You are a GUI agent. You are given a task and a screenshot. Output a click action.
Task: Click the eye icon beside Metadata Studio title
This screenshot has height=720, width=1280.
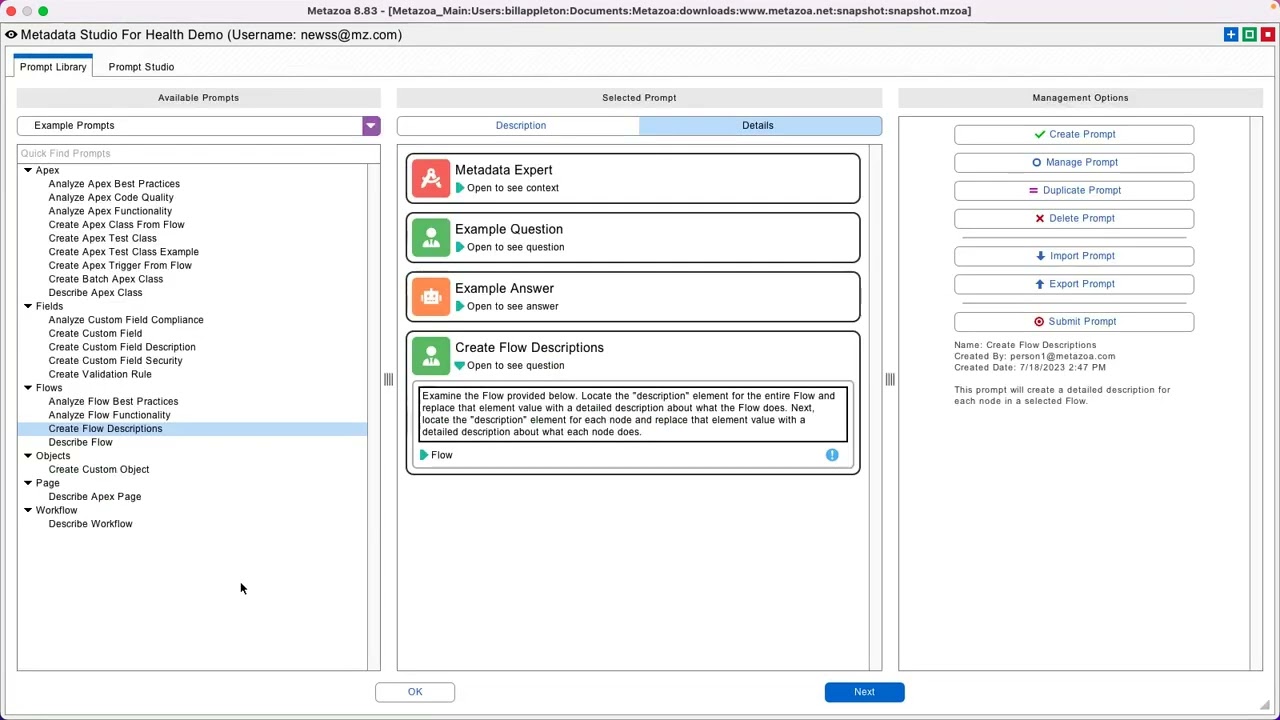click(11, 35)
